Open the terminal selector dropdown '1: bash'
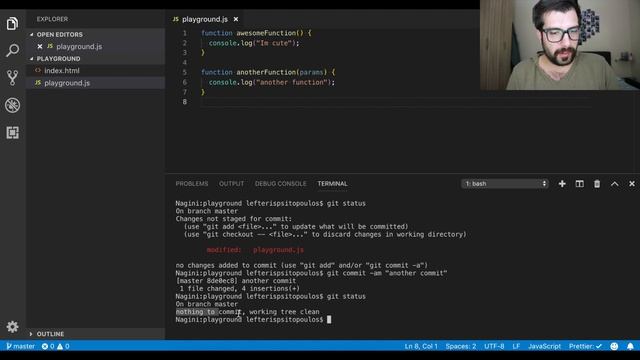The image size is (640, 360). (505, 184)
